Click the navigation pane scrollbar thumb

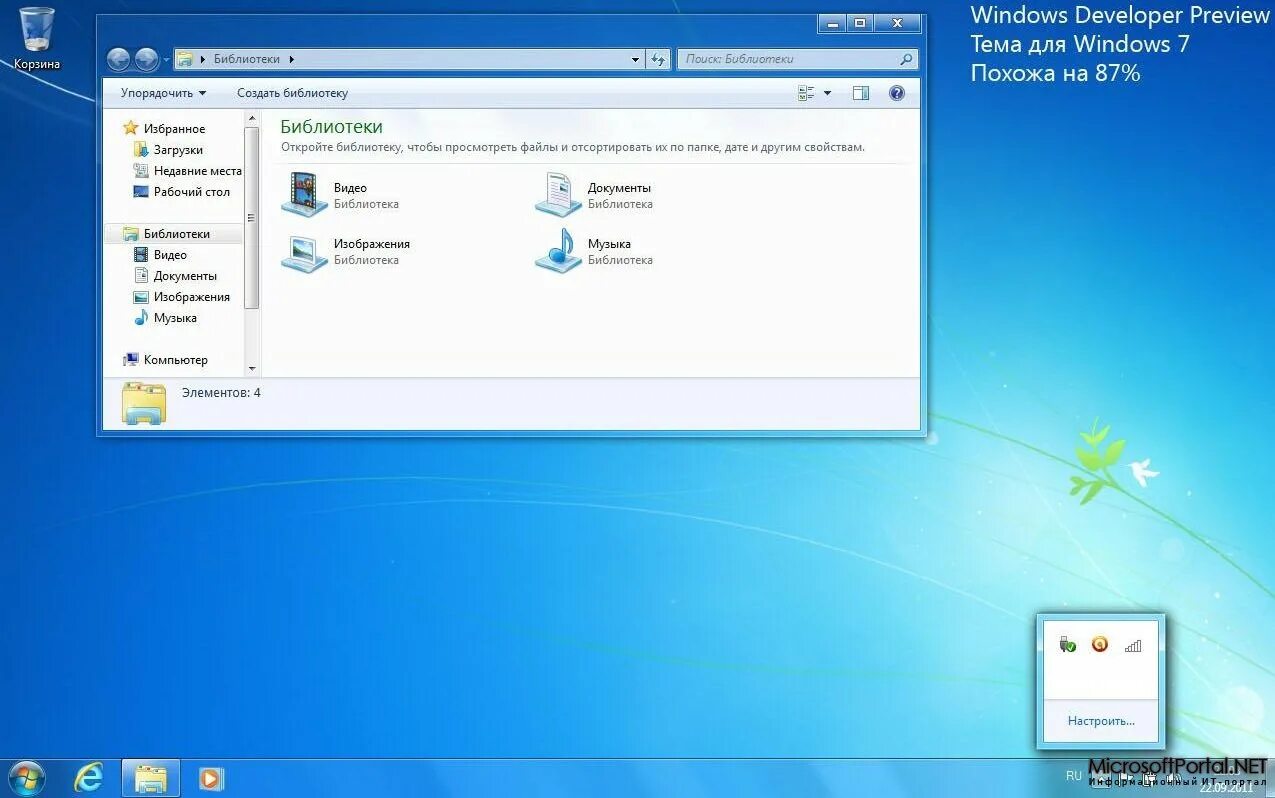point(251,218)
